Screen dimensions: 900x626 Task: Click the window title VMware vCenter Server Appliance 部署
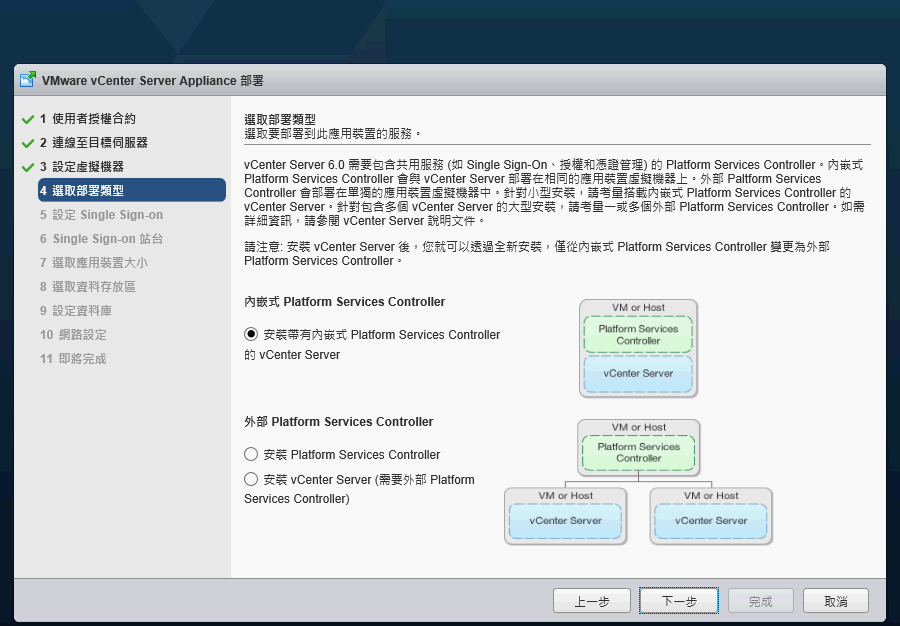point(153,80)
